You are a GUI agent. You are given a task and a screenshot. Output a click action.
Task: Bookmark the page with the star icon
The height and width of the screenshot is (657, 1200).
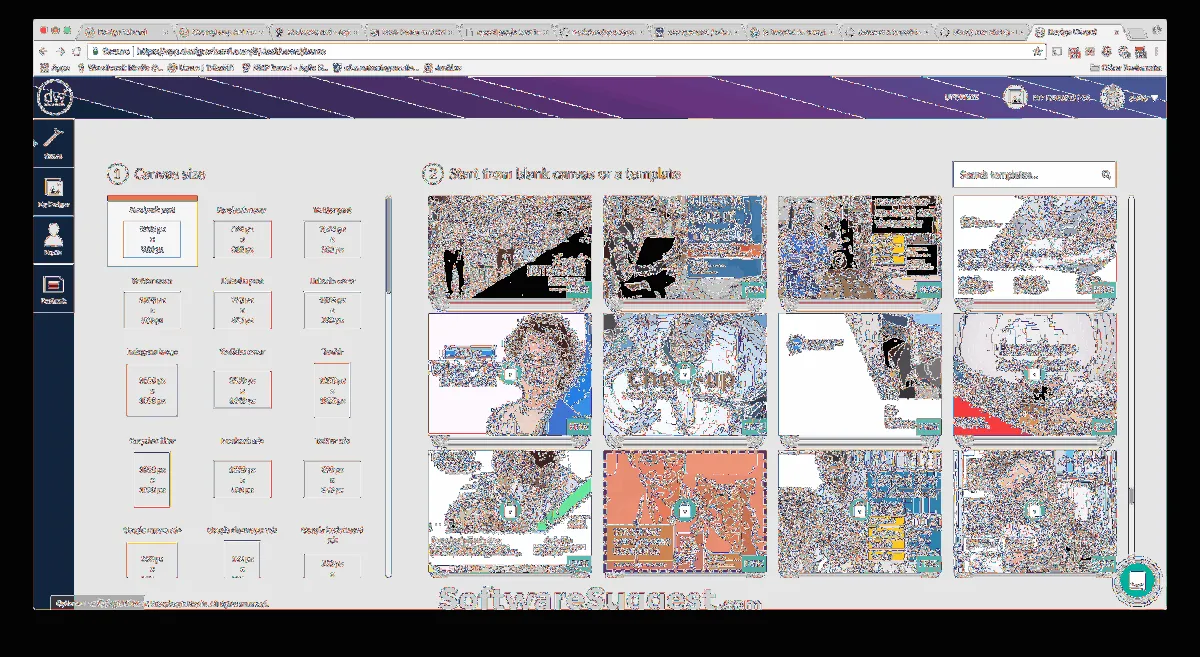click(1040, 51)
